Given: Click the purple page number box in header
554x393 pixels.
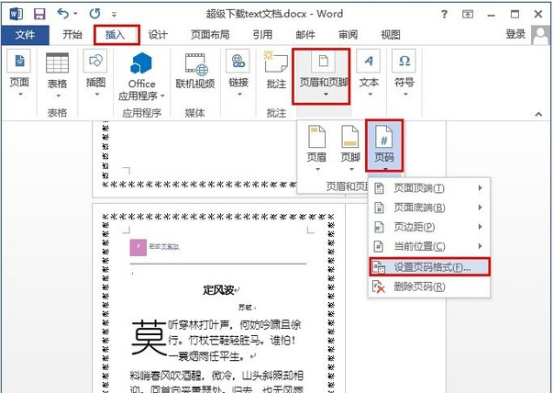Looking at the screenshot, I should [138, 247].
